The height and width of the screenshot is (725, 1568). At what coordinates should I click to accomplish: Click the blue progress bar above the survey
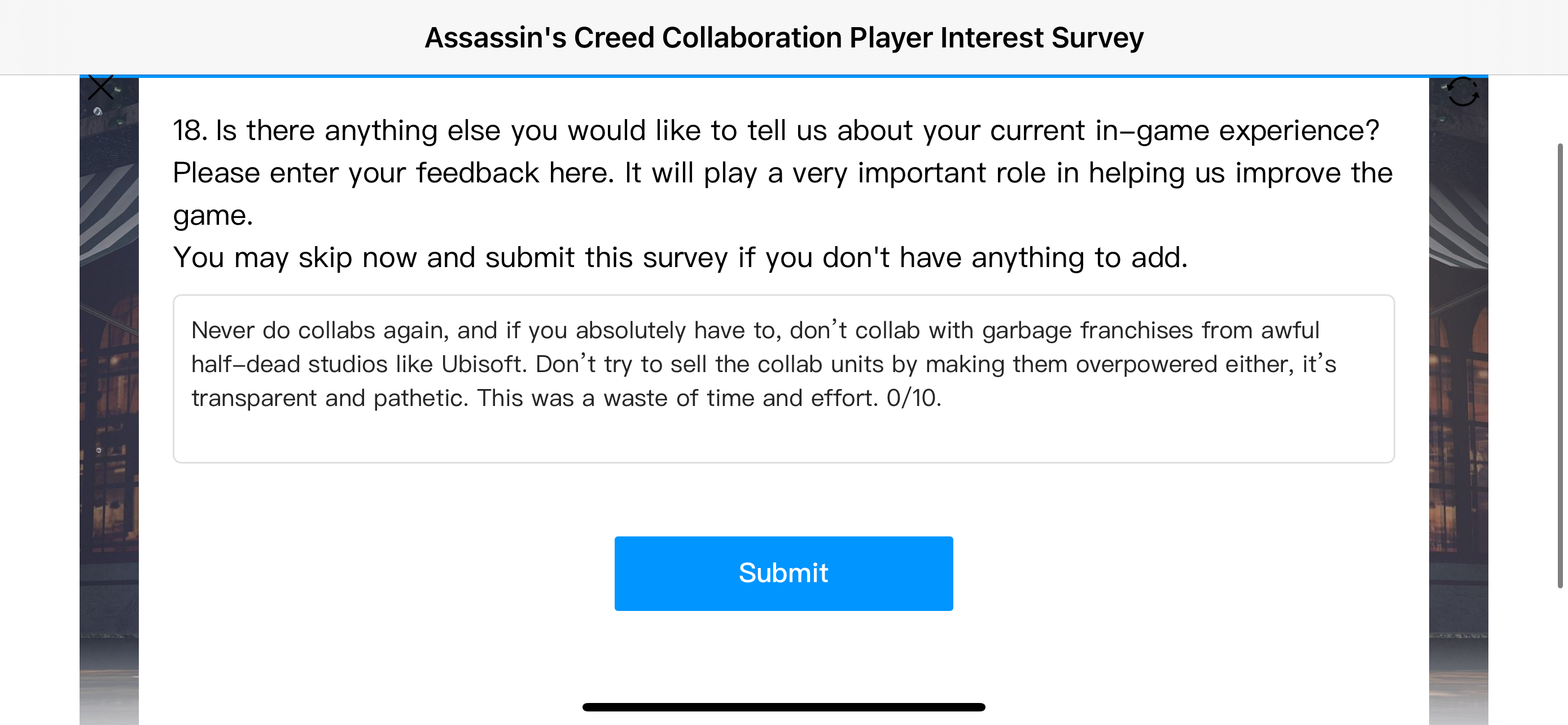click(783, 76)
